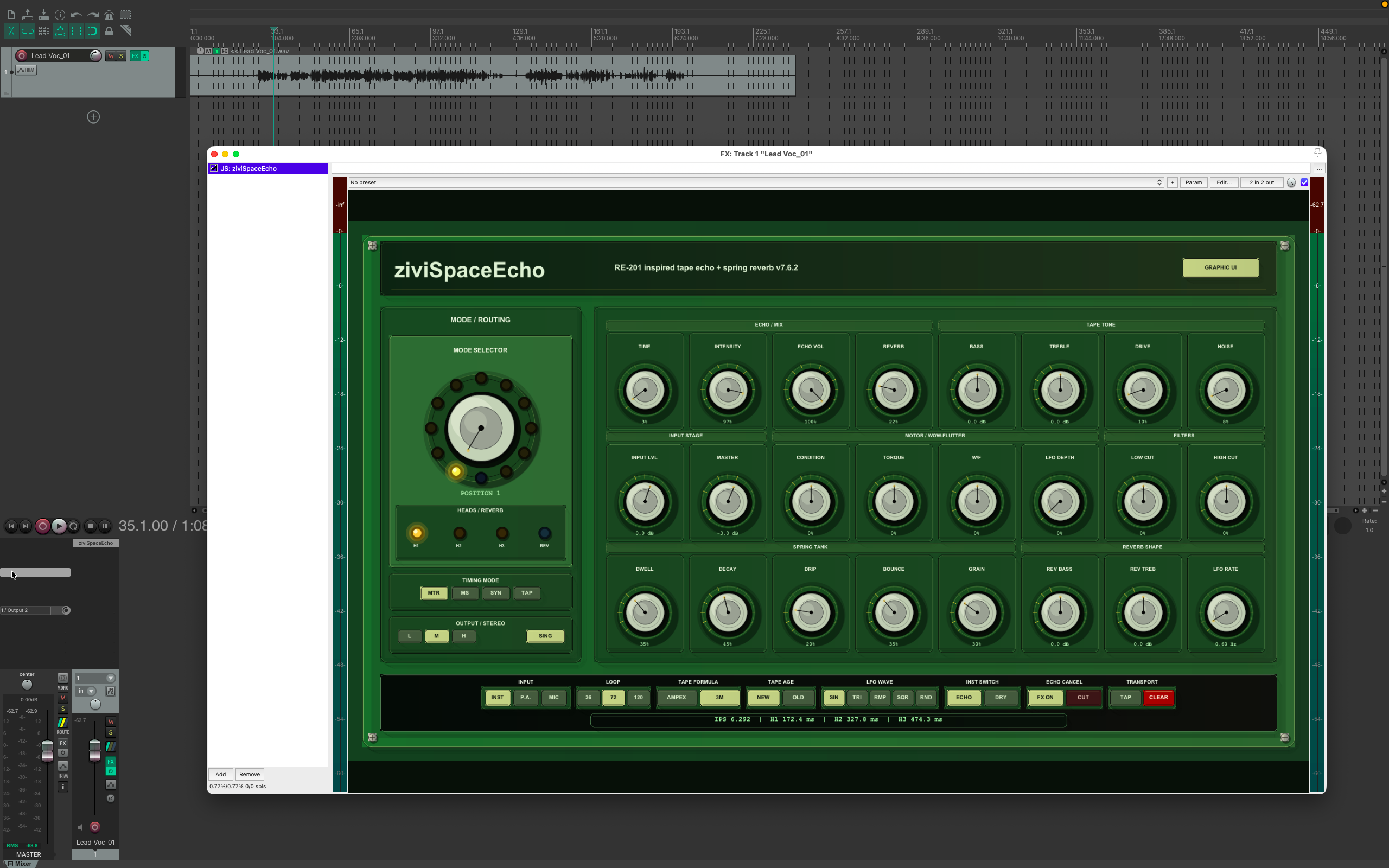This screenshot has height=868, width=1389.
Task: Click the transport Play button
Action: coord(59,526)
